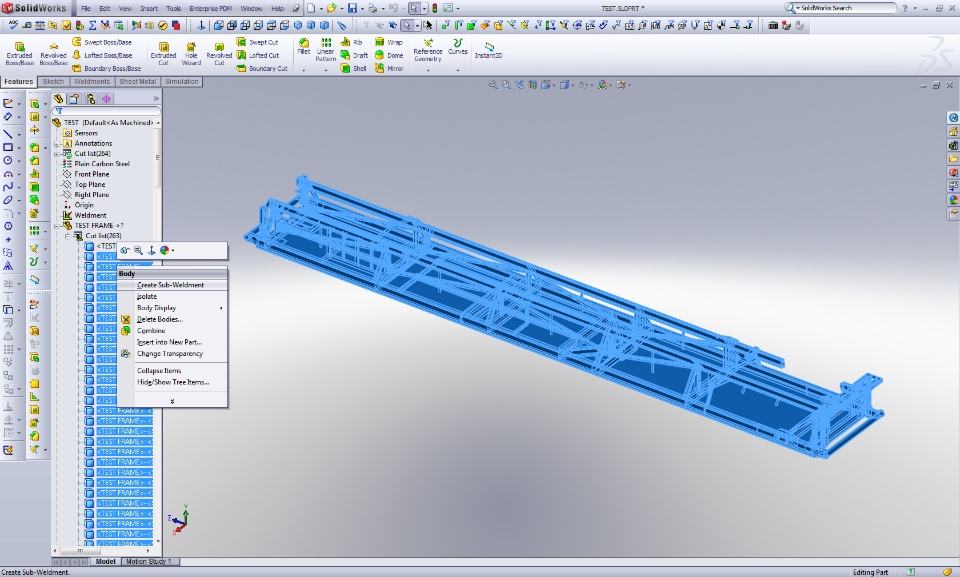
Task: Apply the Fillet tool
Action: [x=304, y=47]
